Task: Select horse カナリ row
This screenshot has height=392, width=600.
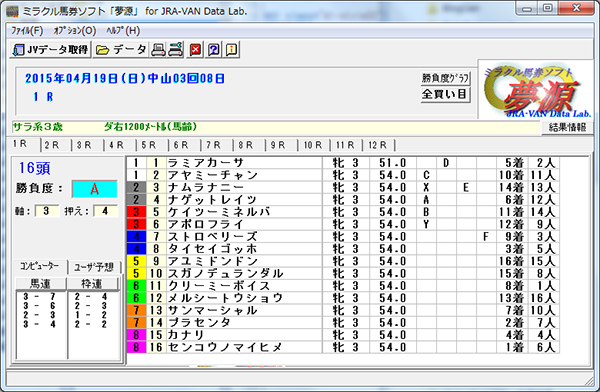Action: (x=342, y=335)
